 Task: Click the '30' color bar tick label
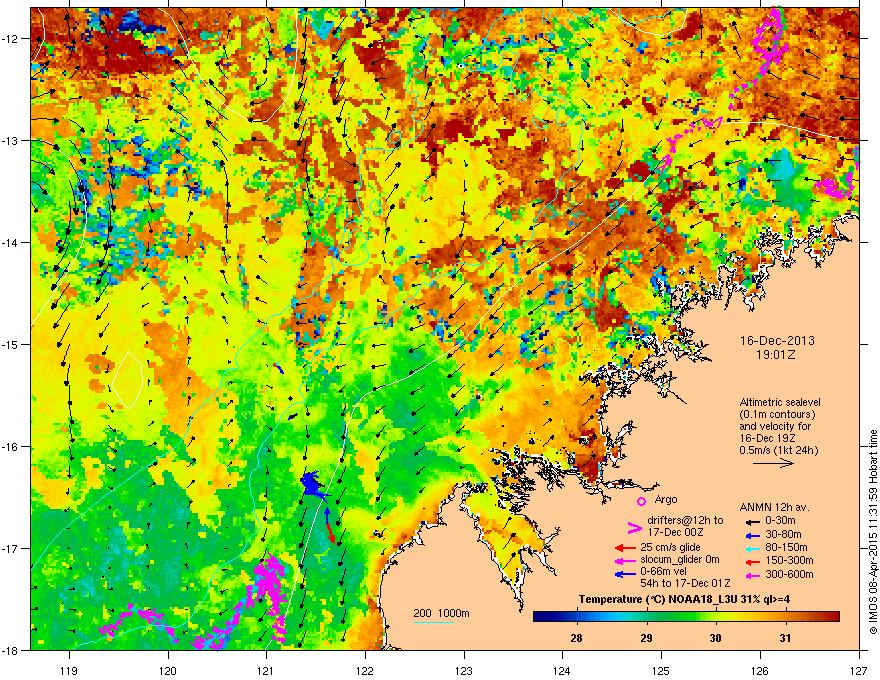[715, 638]
